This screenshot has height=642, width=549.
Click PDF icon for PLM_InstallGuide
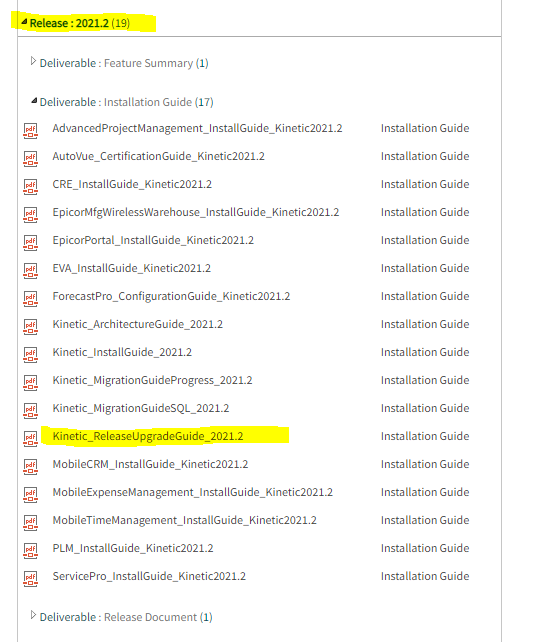click(30, 550)
